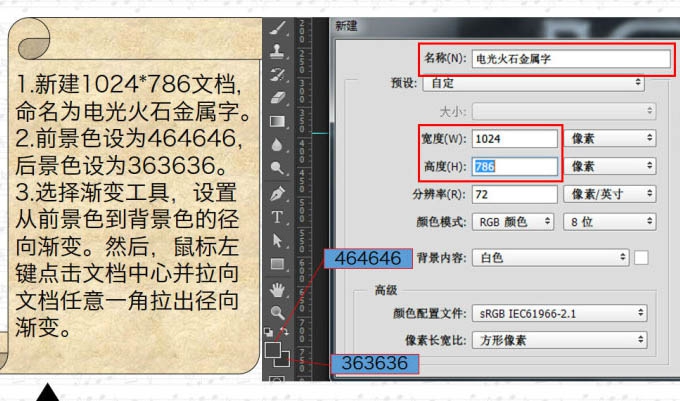This screenshot has width=680, height=401.
Task: Click the 名称(N): label
Action: [x=445, y=58]
